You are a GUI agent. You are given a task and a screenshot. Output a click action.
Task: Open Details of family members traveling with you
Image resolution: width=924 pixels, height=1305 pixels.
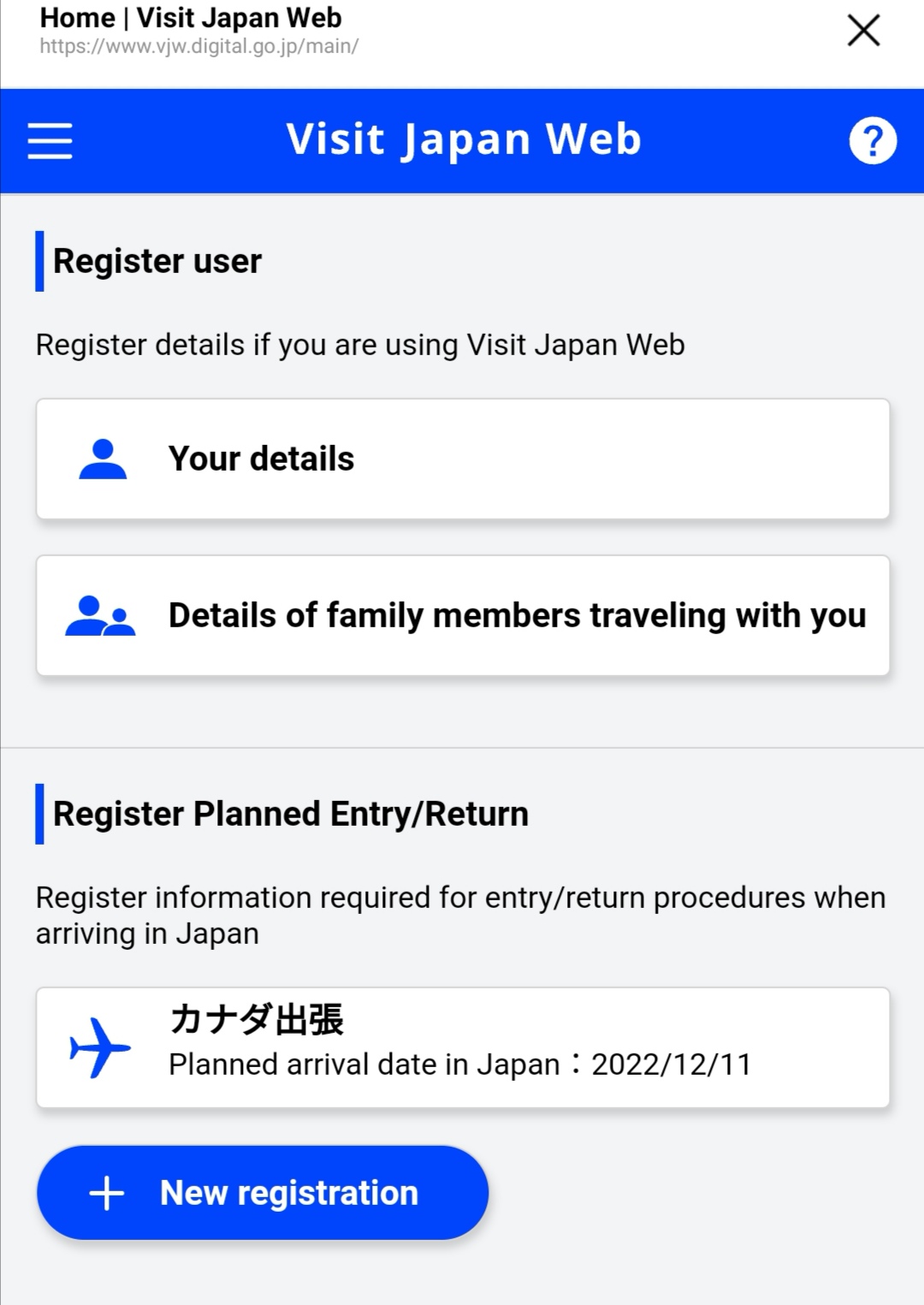click(517, 616)
